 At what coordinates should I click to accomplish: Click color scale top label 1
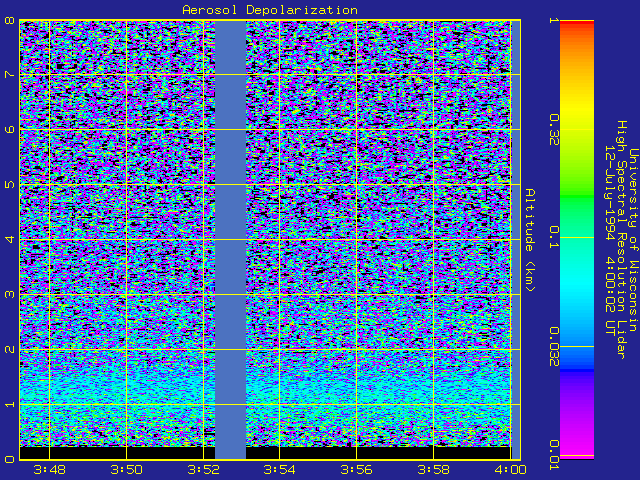(553, 20)
